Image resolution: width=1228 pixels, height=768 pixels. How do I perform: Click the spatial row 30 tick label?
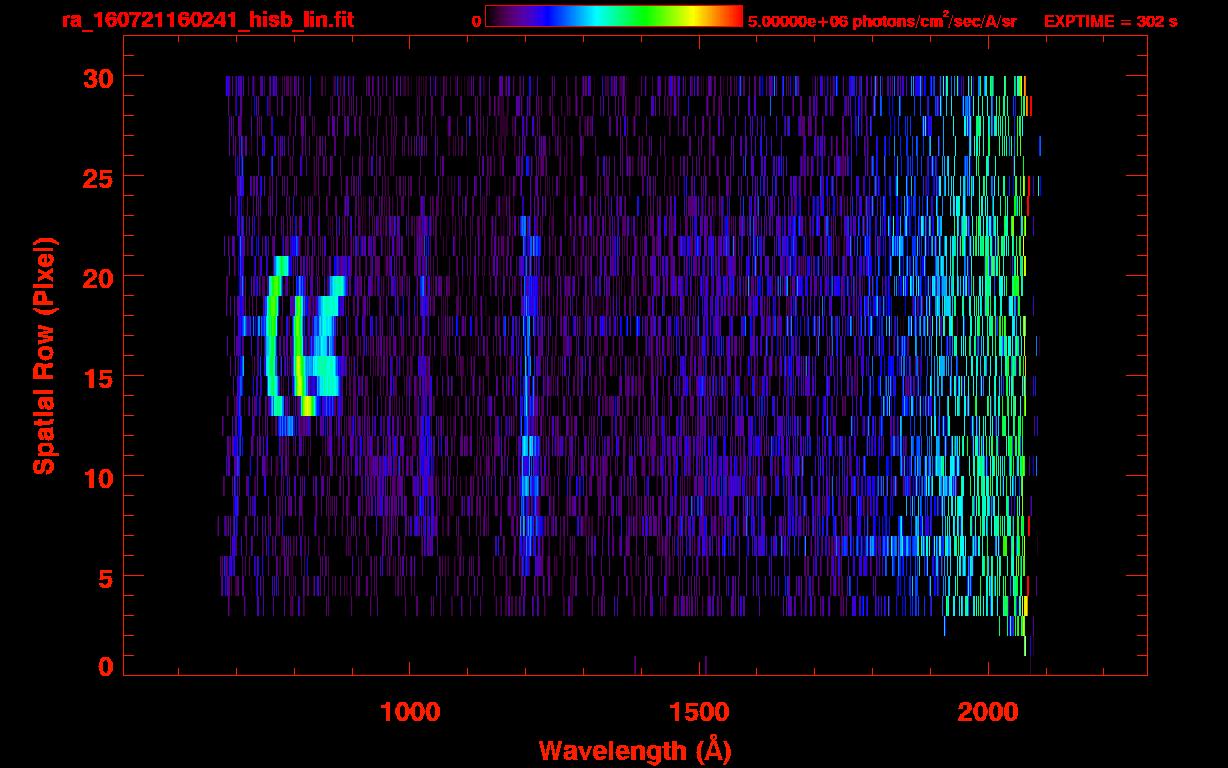(96, 77)
